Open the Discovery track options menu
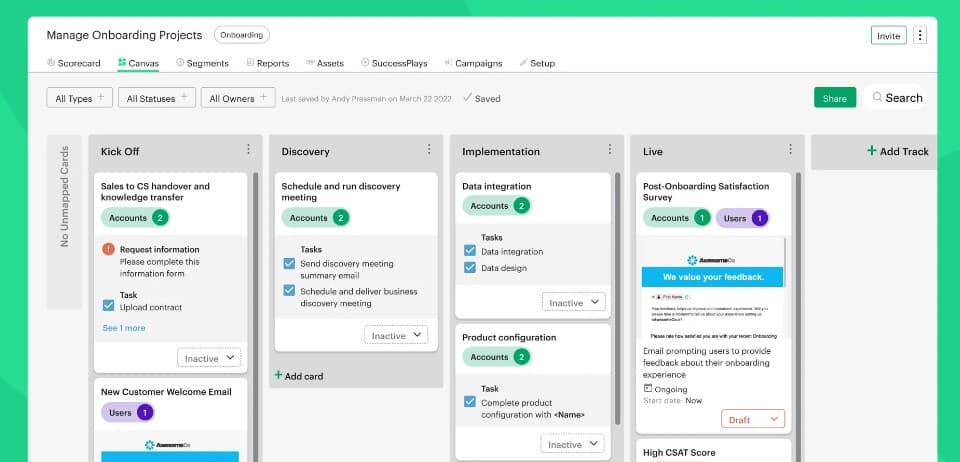 click(x=429, y=149)
